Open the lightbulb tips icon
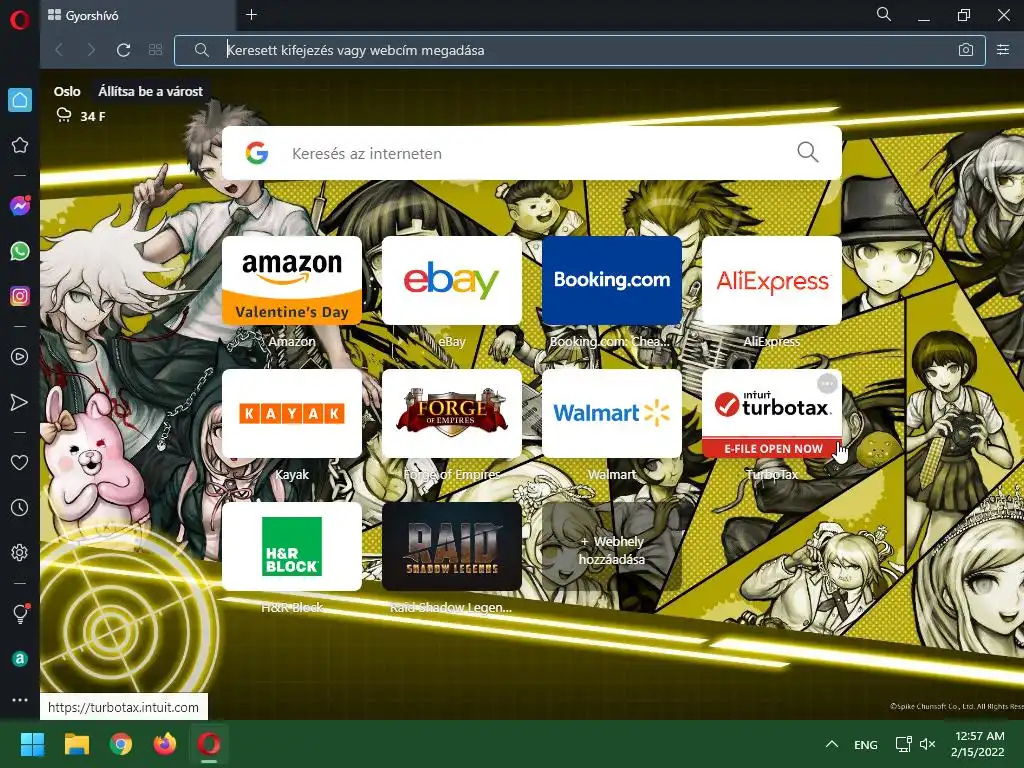 click(20, 613)
